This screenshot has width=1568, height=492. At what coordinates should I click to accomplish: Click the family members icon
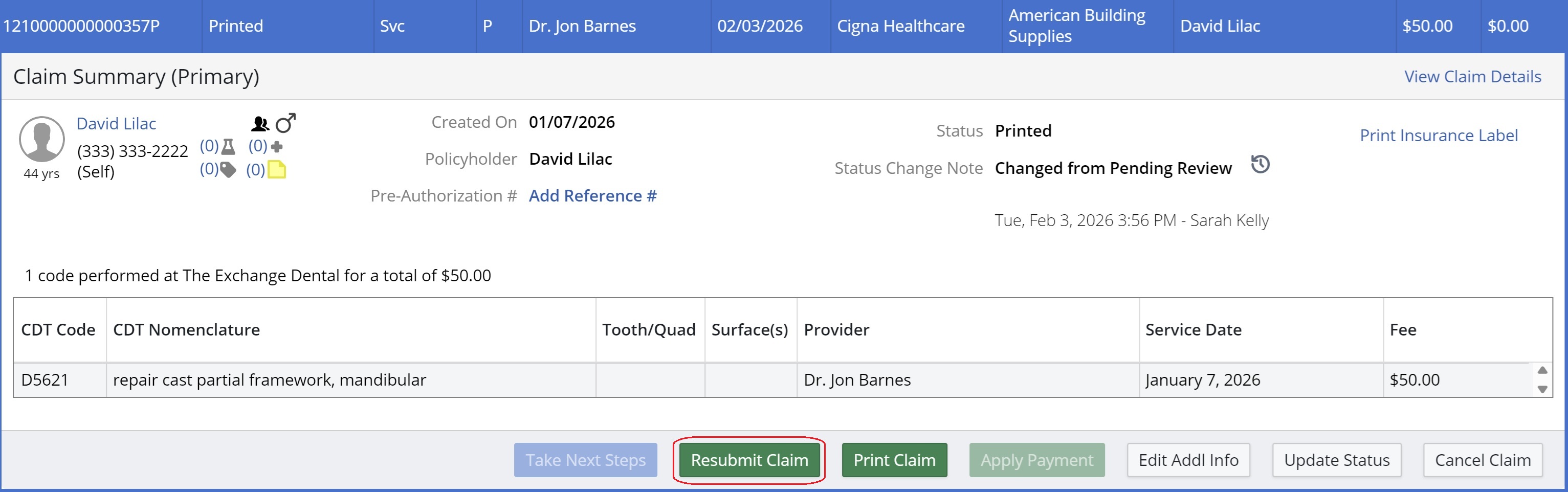tap(260, 124)
